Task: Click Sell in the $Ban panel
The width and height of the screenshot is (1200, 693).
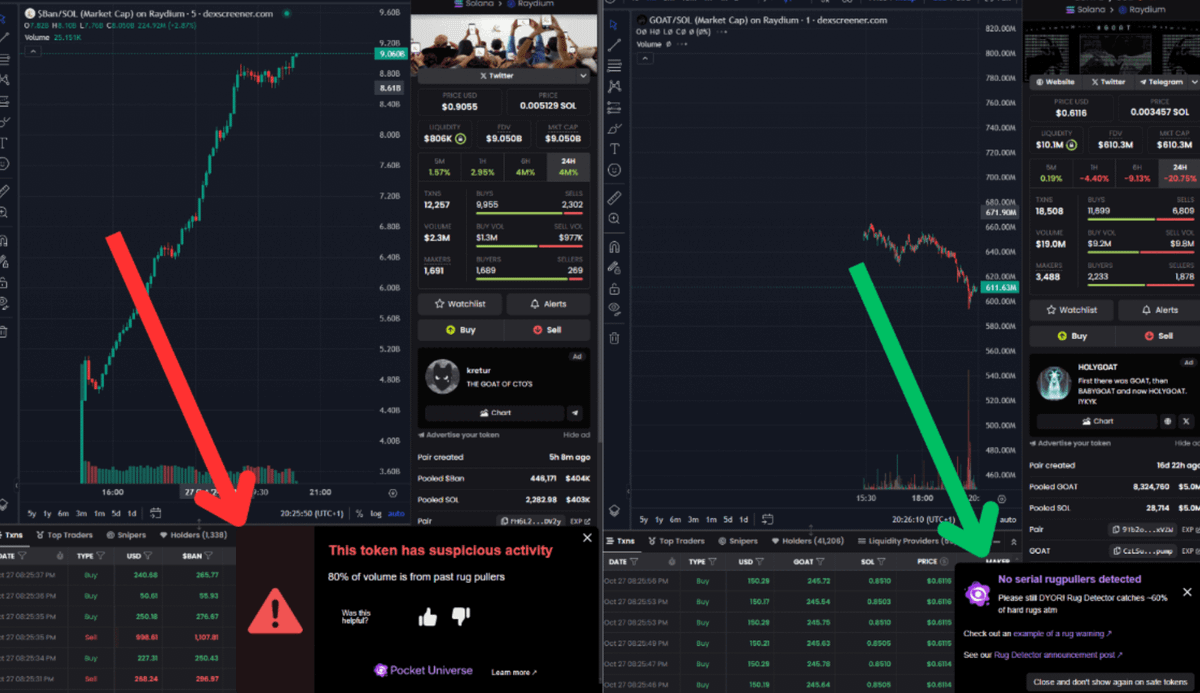Action: (x=547, y=329)
